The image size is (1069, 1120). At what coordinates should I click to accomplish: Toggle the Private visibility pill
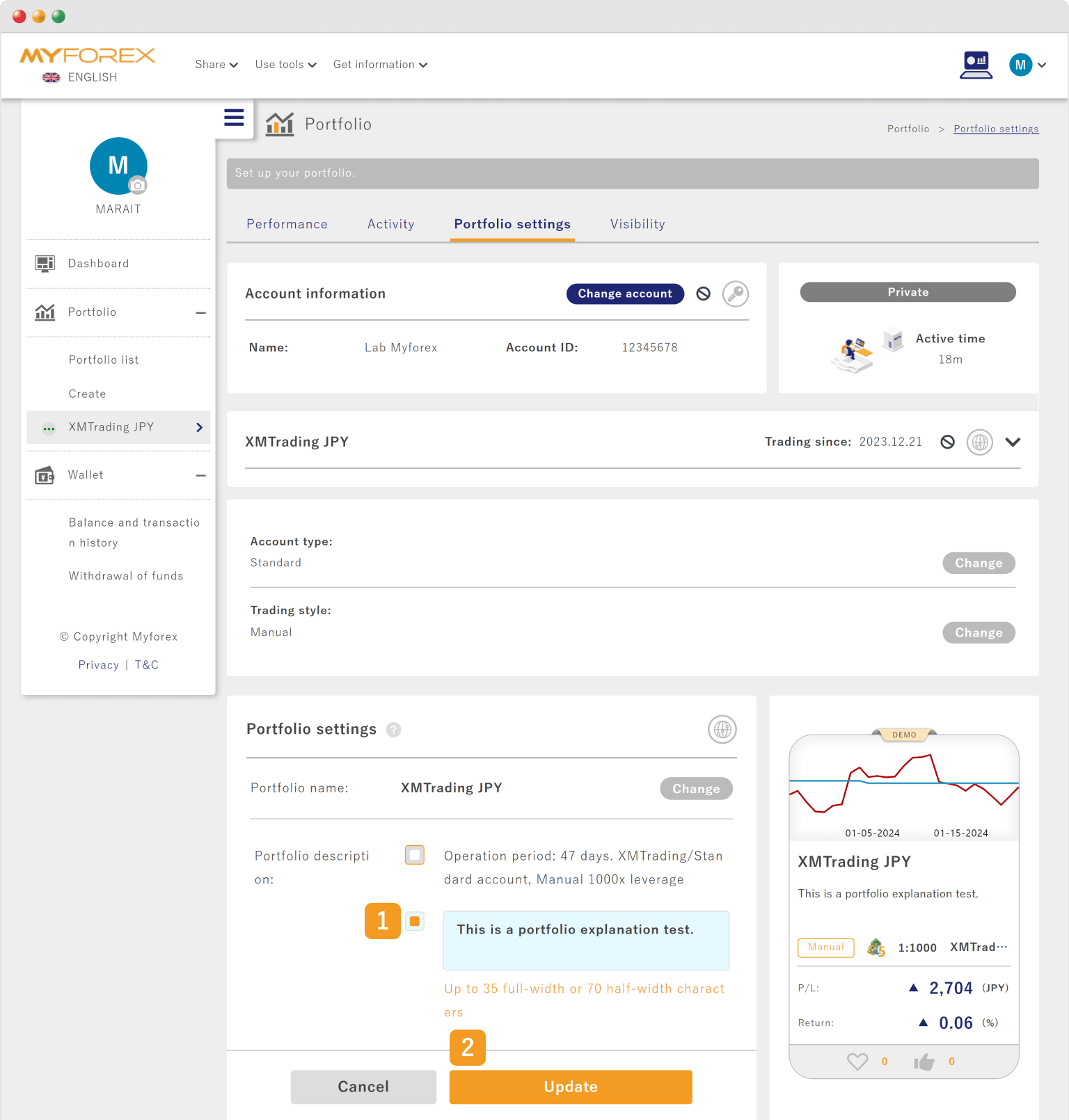(x=908, y=292)
